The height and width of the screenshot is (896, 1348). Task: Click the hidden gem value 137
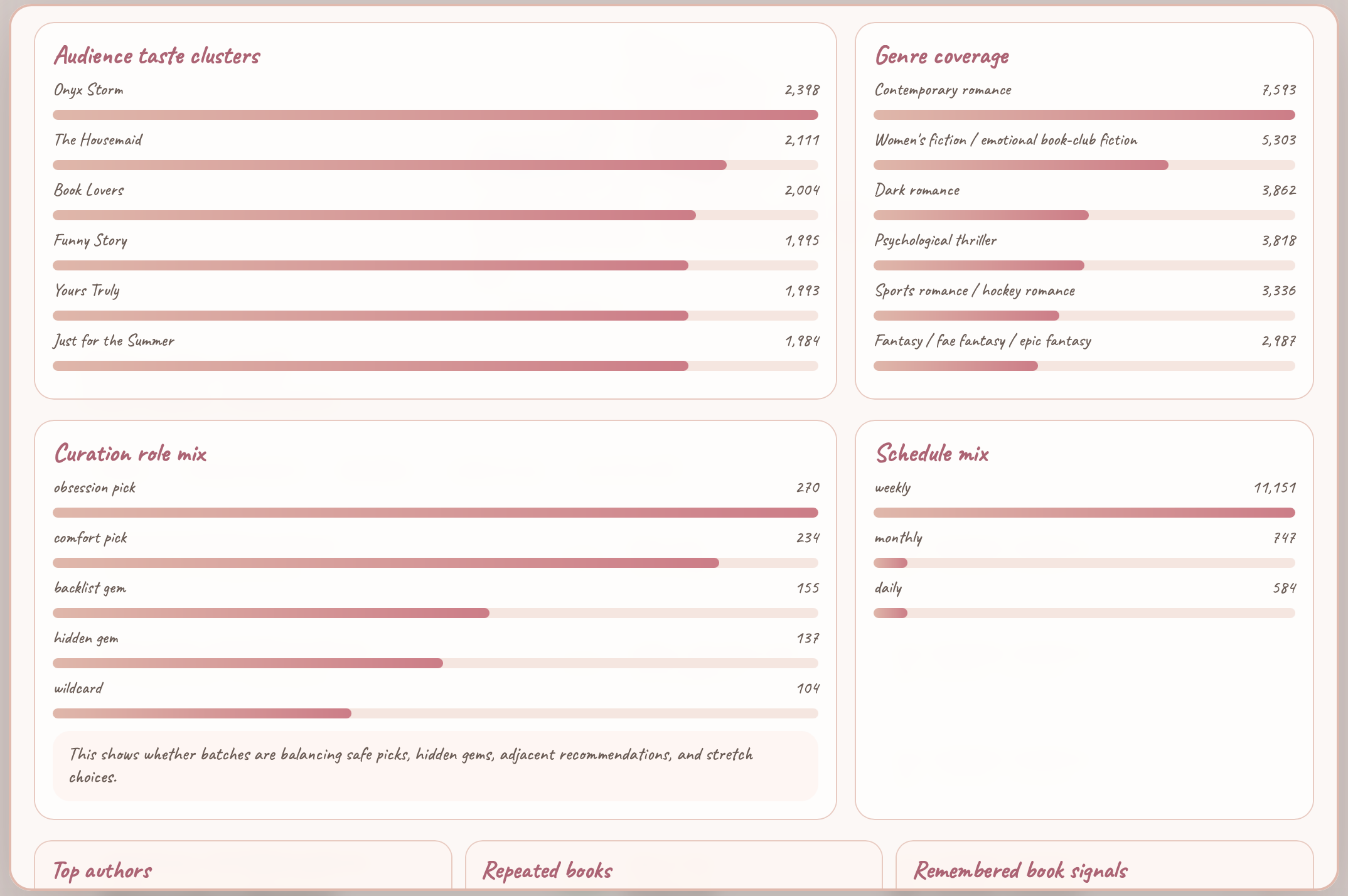(808, 638)
